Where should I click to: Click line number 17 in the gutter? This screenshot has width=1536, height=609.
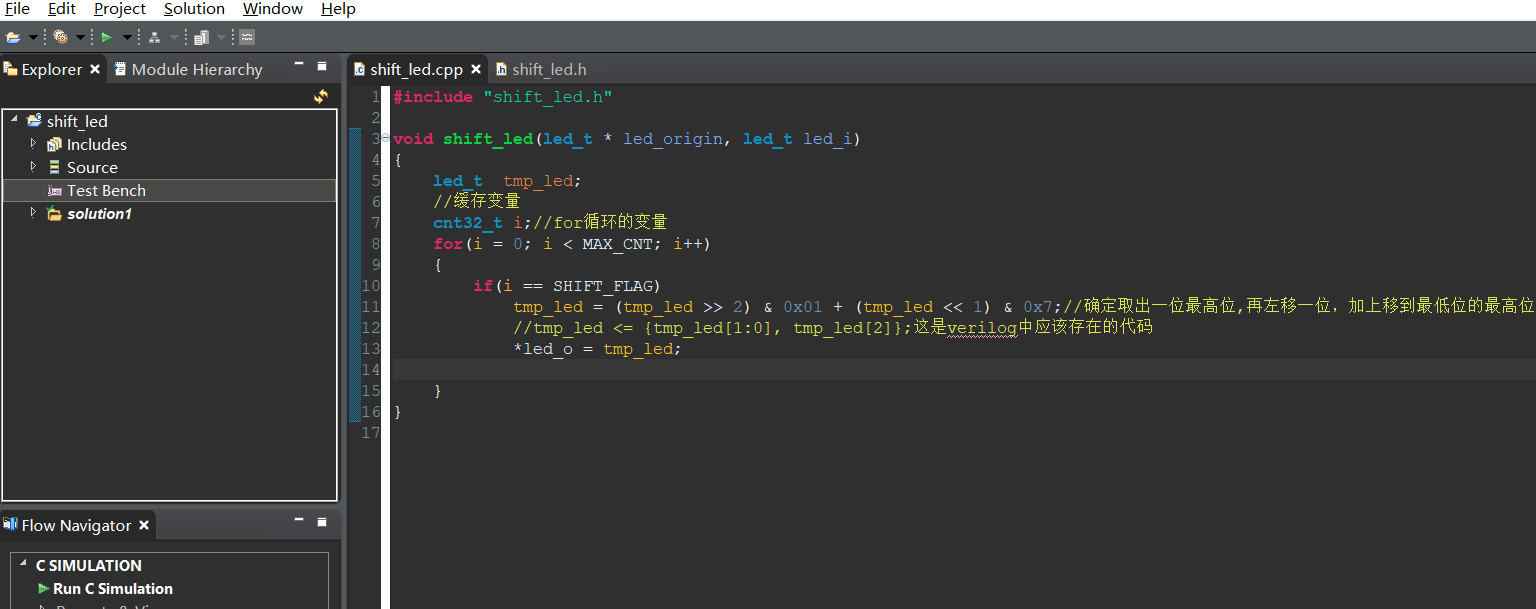[370, 432]
